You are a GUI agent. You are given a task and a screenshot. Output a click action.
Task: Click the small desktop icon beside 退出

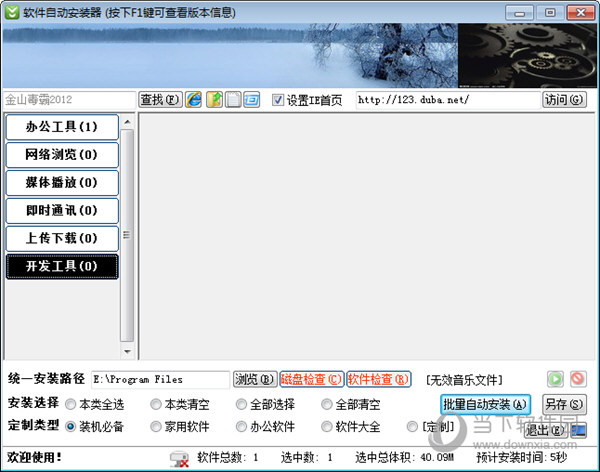[579, 431]
